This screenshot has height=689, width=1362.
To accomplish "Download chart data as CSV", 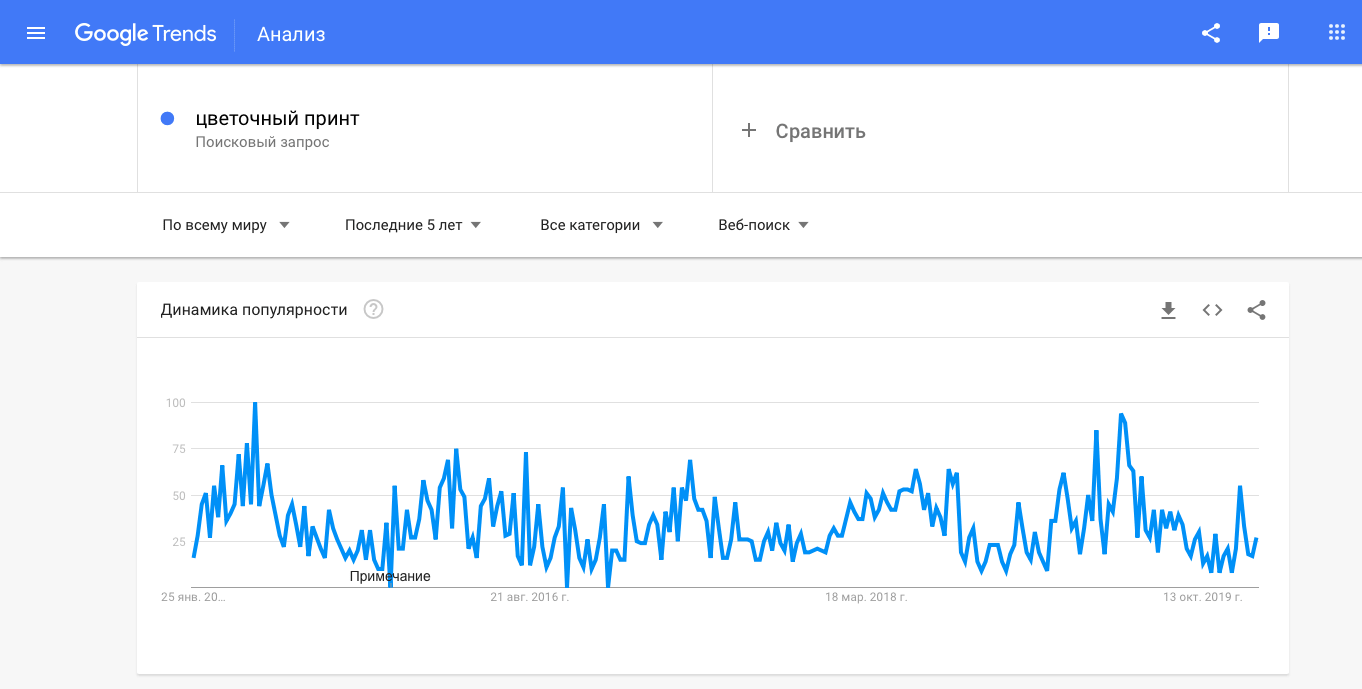I will click(x=1168, y=310).
